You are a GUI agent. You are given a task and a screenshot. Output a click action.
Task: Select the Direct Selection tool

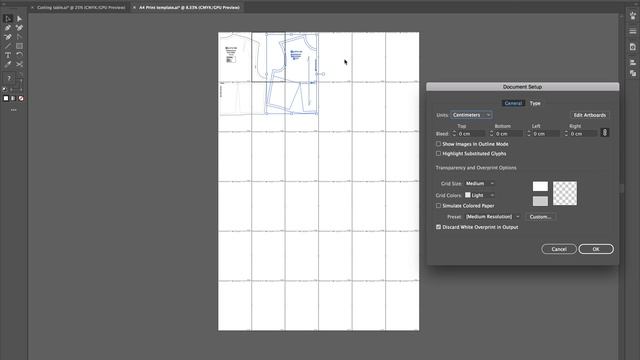pos(19,19)
